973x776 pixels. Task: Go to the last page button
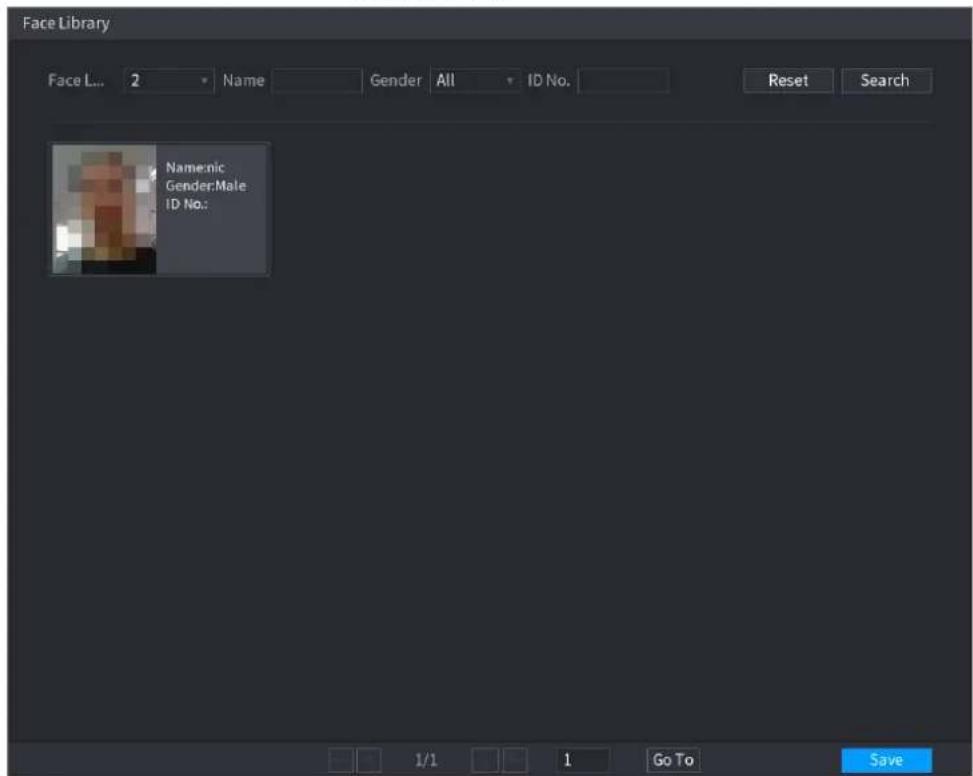click(514, 760)
